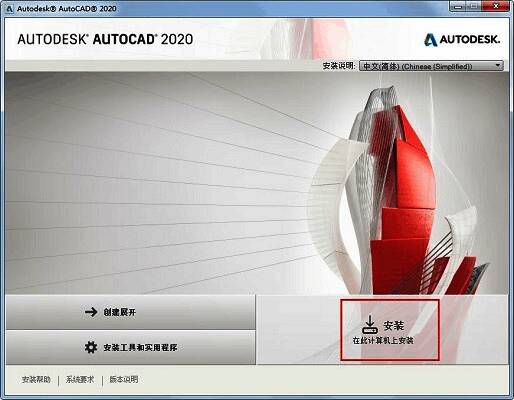The image size is (514, 400).
Task: Open the 版本说明 link
Action: (124, 379)
